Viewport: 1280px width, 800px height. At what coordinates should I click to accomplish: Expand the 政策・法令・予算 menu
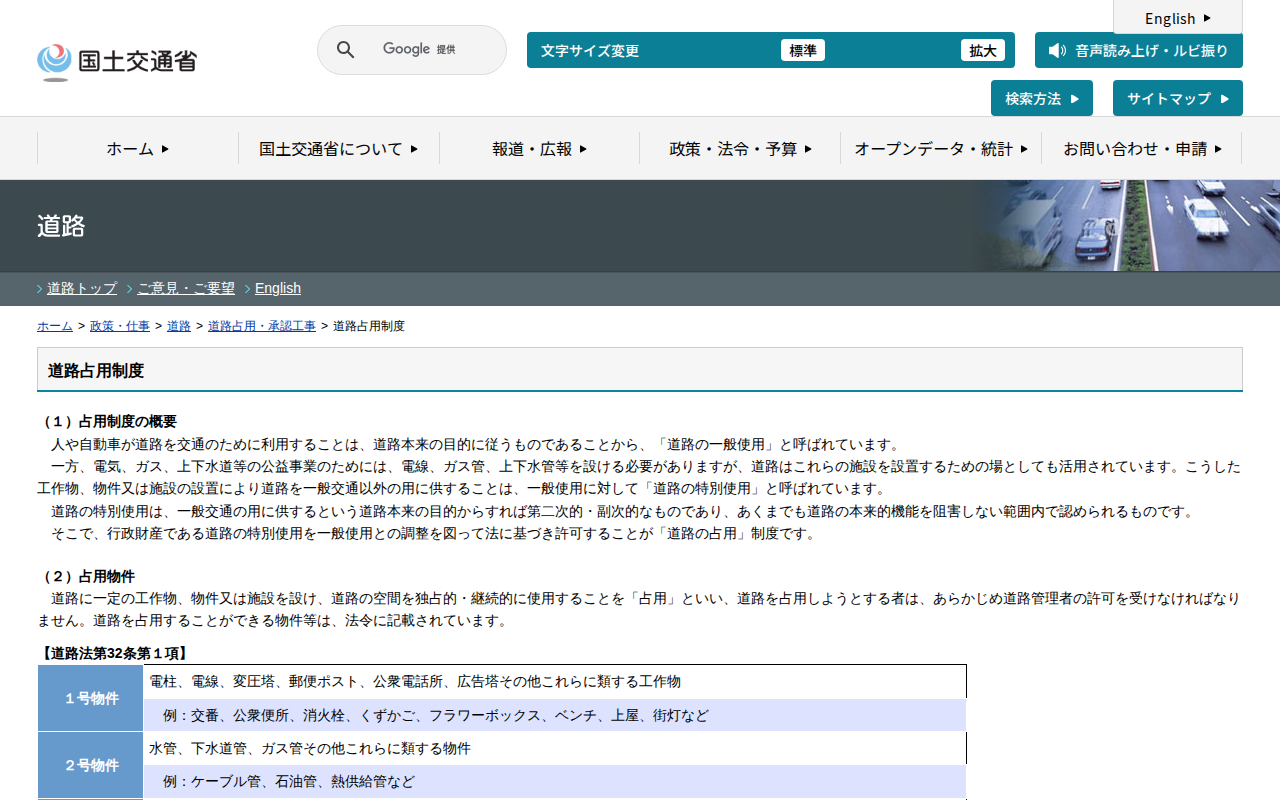pyautogui.click(x=740, y=148)
